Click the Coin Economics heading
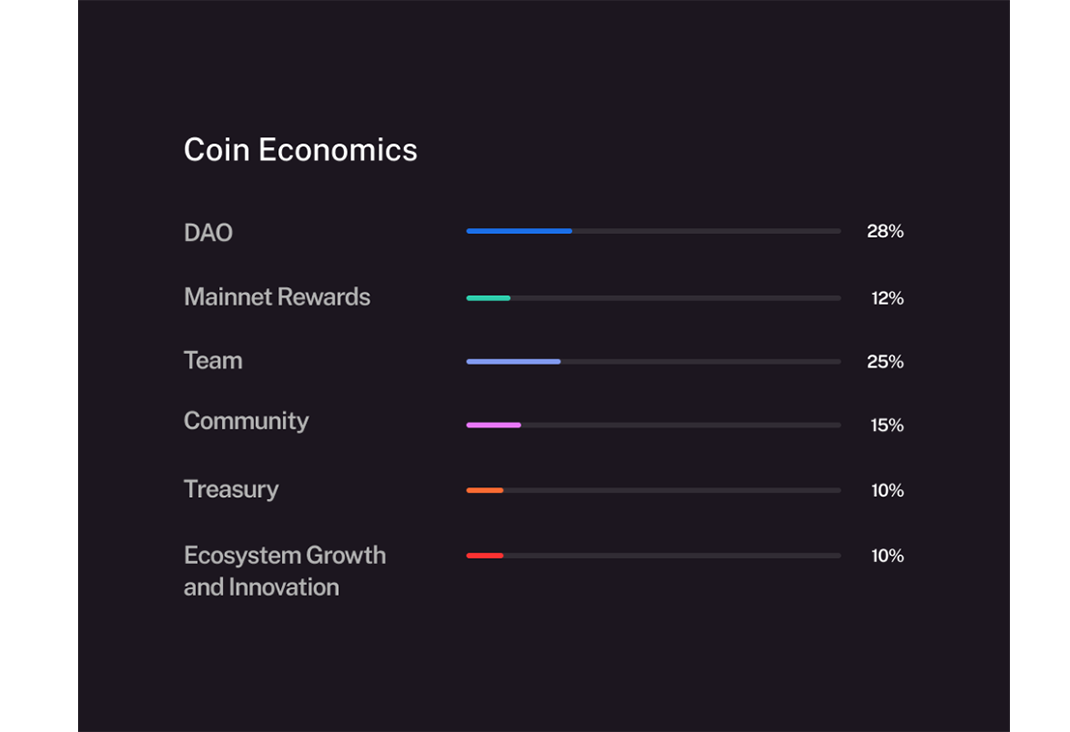The width and height of the screenshot is (1070, 732). [x=300, y=150]
